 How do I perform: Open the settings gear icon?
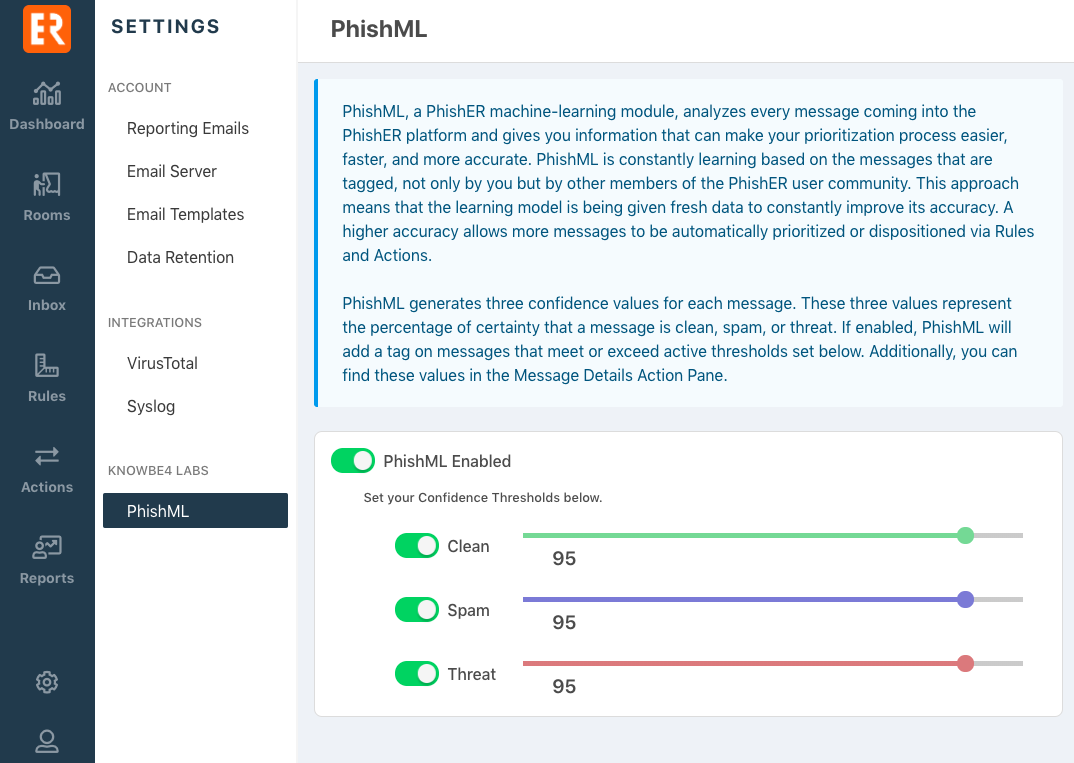pos(46,682)
